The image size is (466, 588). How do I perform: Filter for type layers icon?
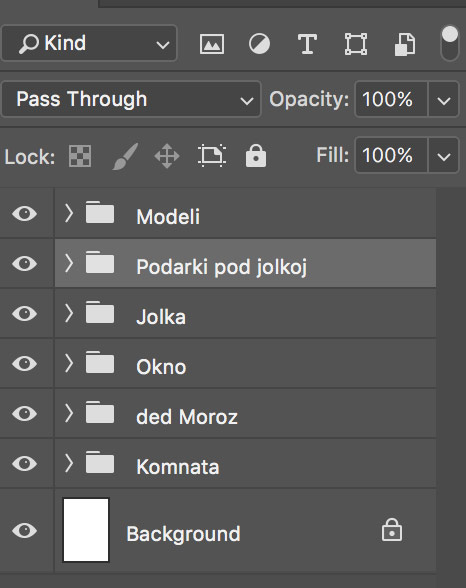click(x=307, y=44)
